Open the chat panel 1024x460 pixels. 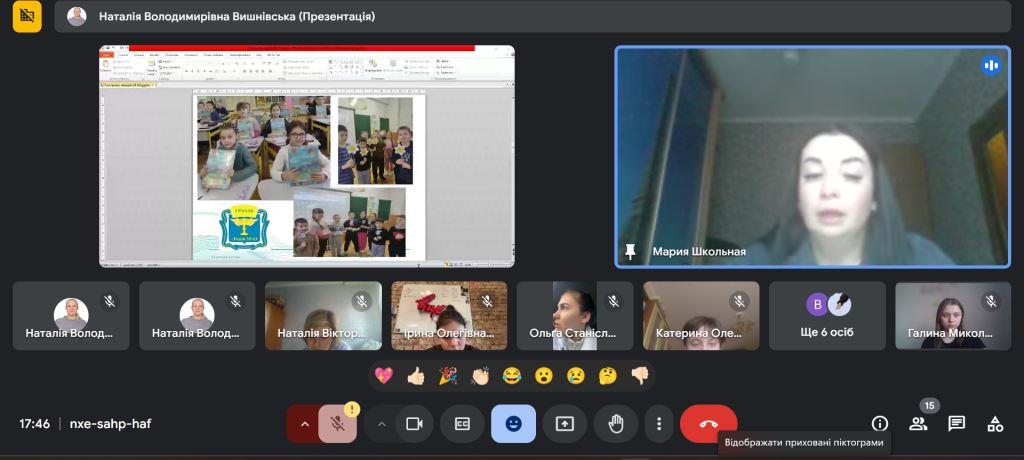(x=956, y=424)
